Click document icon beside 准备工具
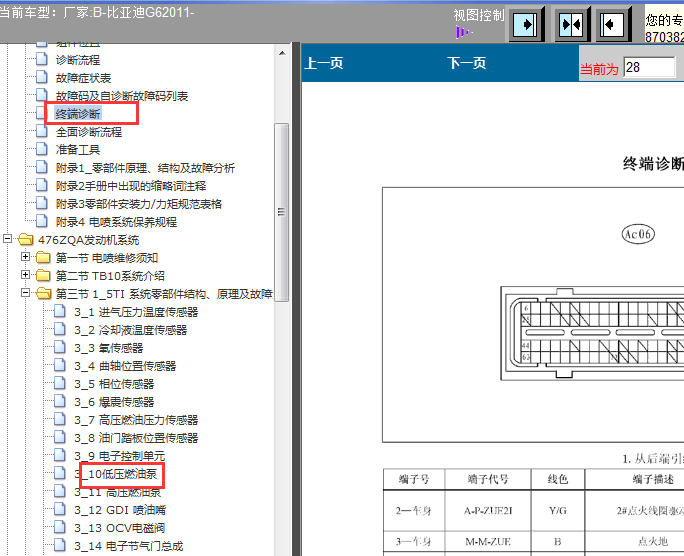The height and width of the screenshot is (556, 684). (41, 149)
